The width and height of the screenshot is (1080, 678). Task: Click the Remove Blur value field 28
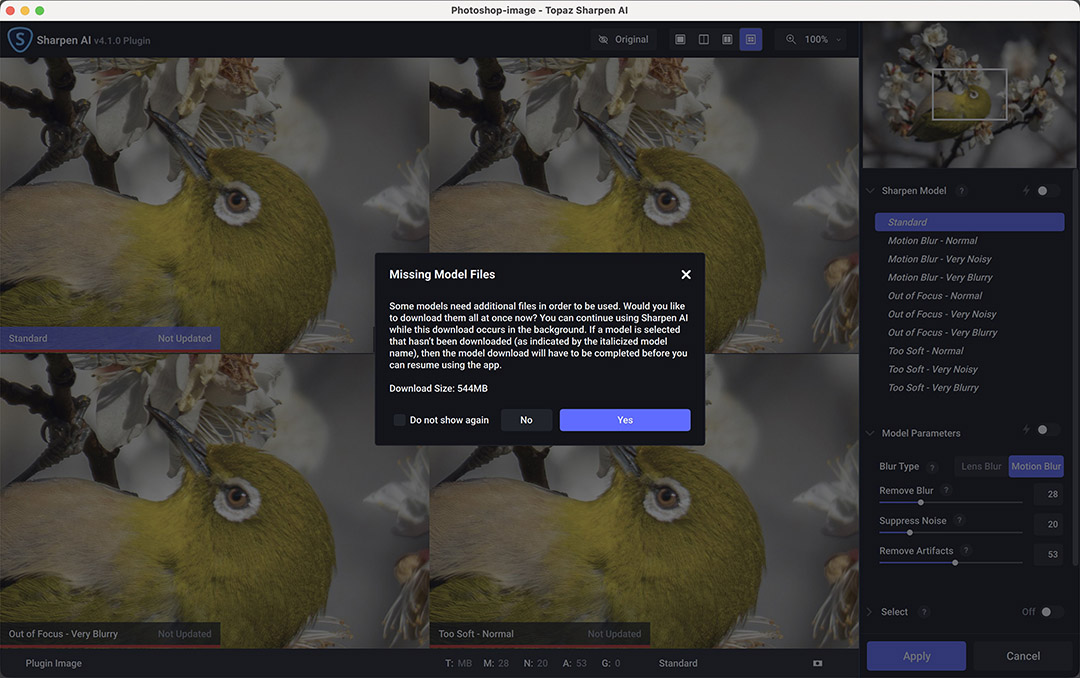(x=1049, y=494)
